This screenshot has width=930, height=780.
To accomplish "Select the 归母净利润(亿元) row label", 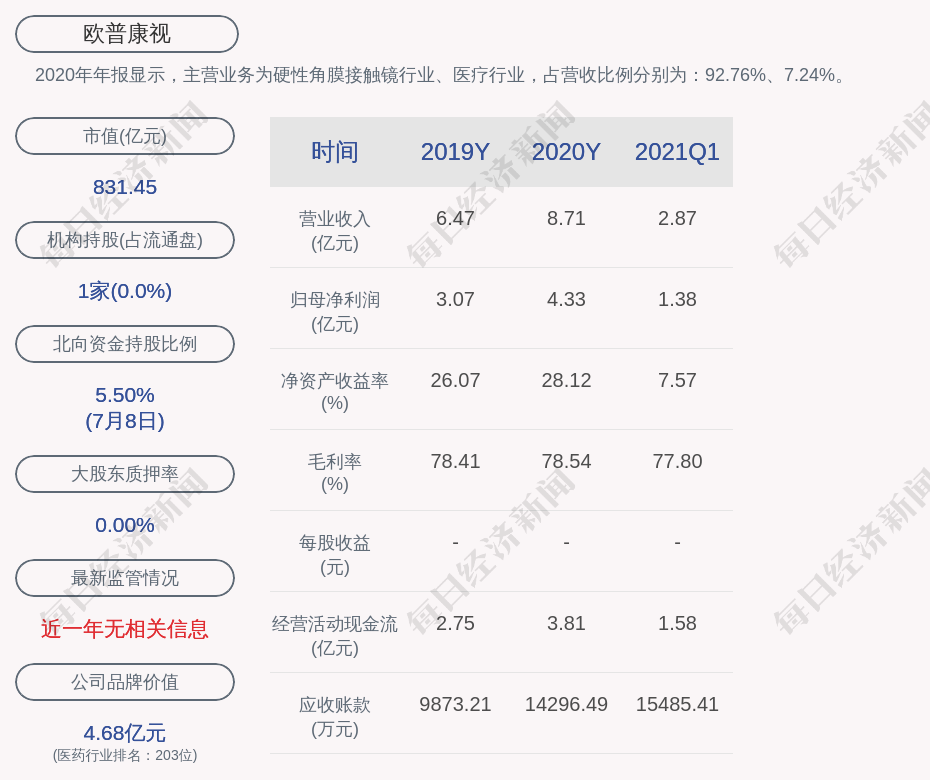I will pos(335,312).
